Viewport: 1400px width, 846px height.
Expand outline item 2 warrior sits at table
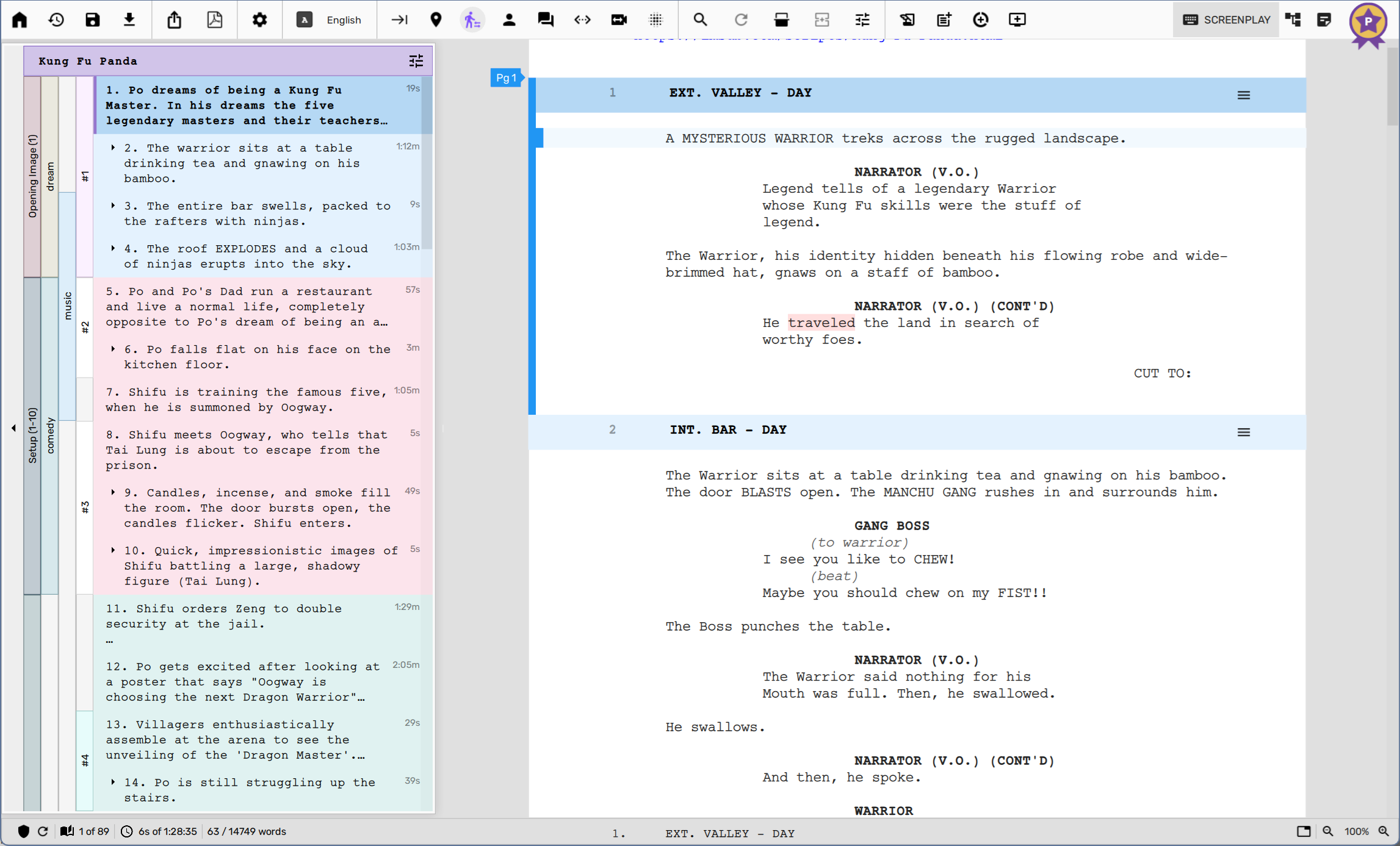coord(113,148)
